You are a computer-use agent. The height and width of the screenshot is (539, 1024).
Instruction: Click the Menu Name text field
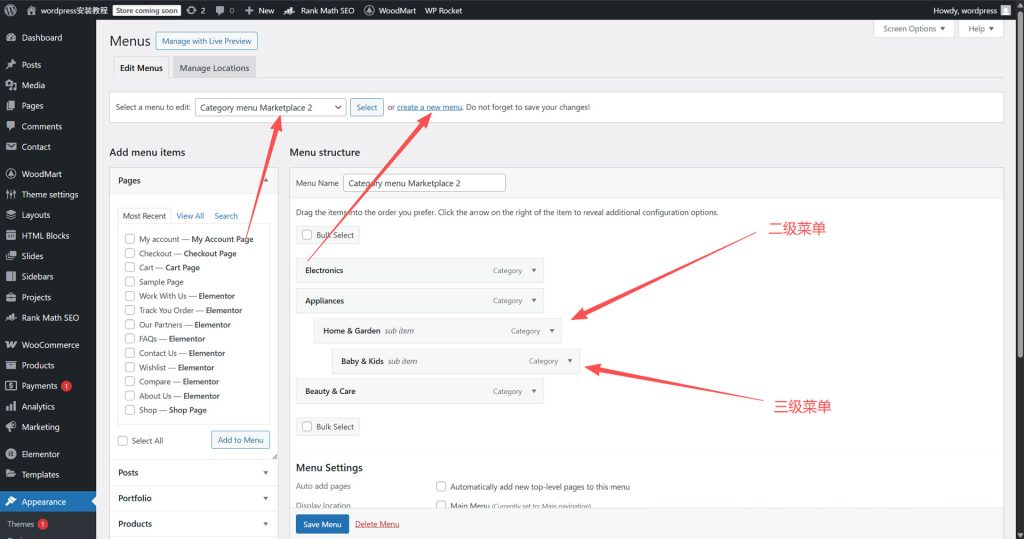(x=424, y=183)
